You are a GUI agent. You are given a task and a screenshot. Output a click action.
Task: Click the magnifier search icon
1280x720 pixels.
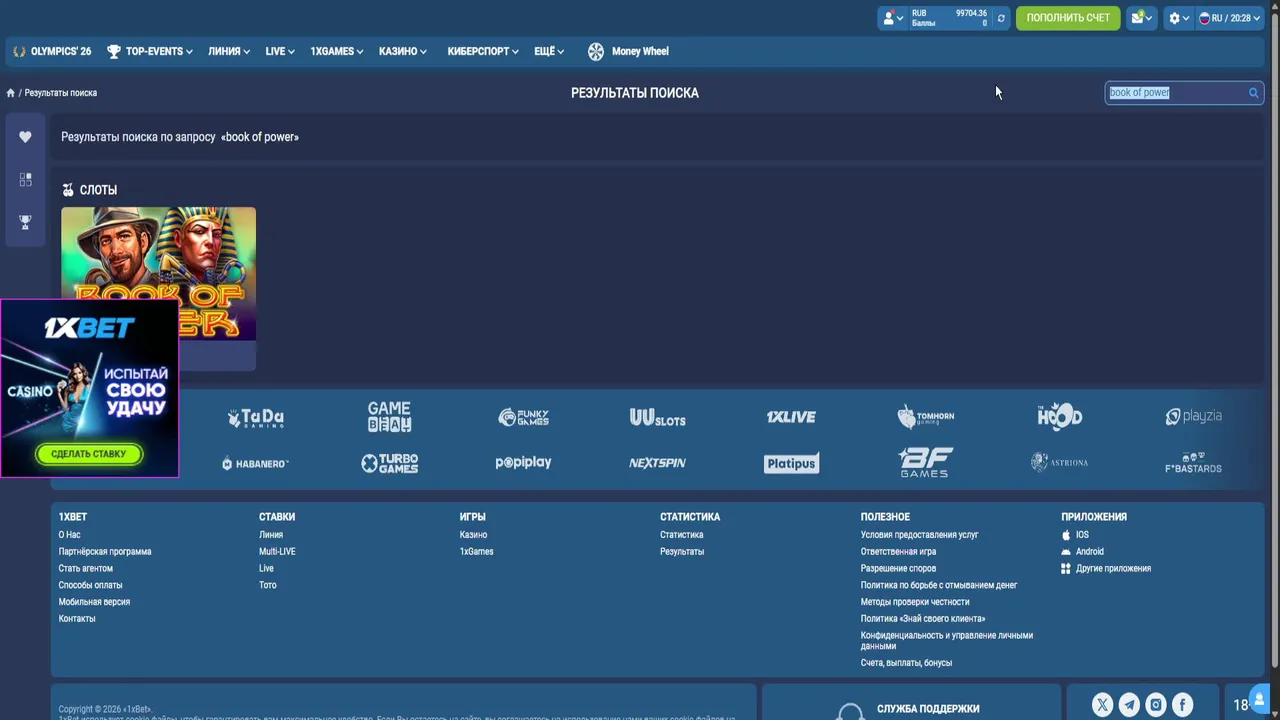click(1253, 93)
